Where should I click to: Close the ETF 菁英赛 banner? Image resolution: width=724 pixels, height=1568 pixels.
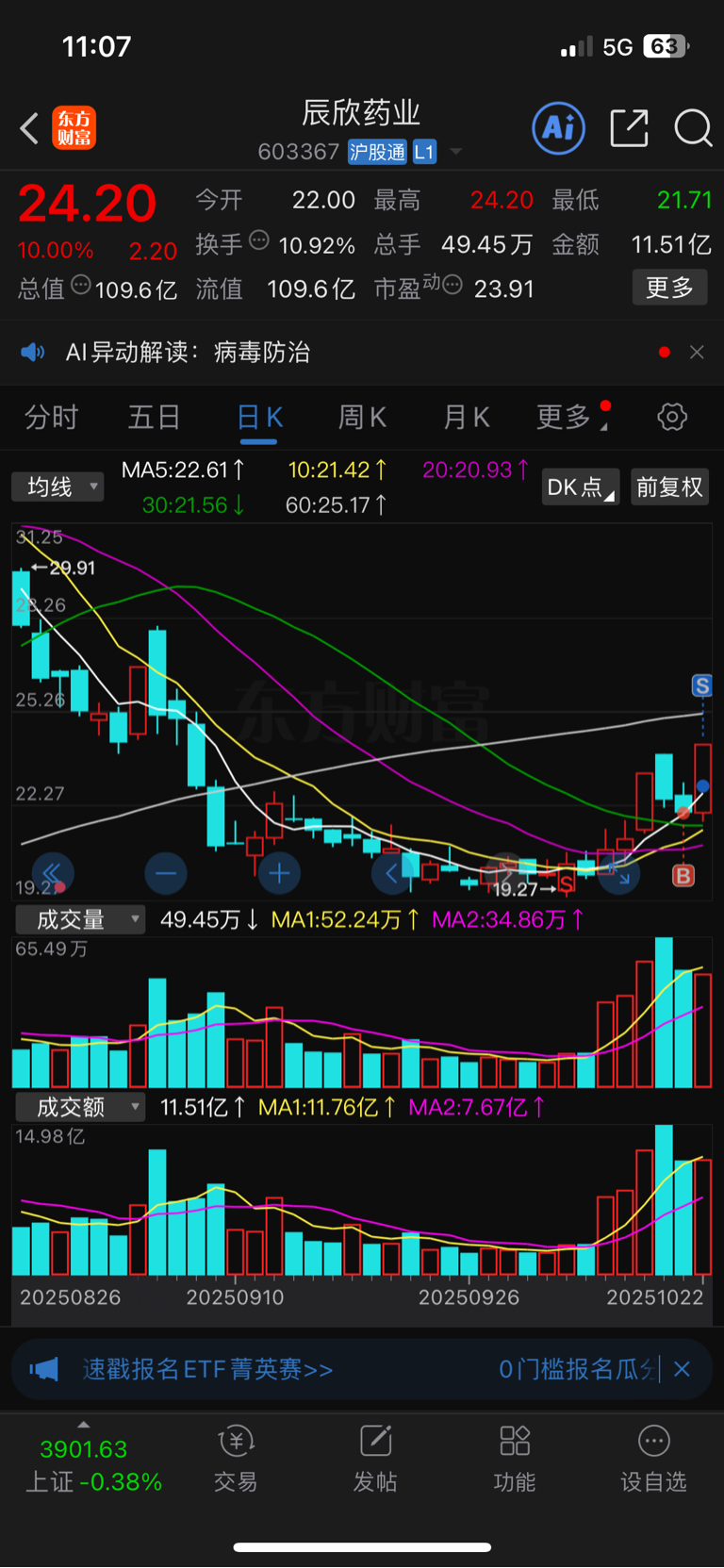pos(682,1369)
